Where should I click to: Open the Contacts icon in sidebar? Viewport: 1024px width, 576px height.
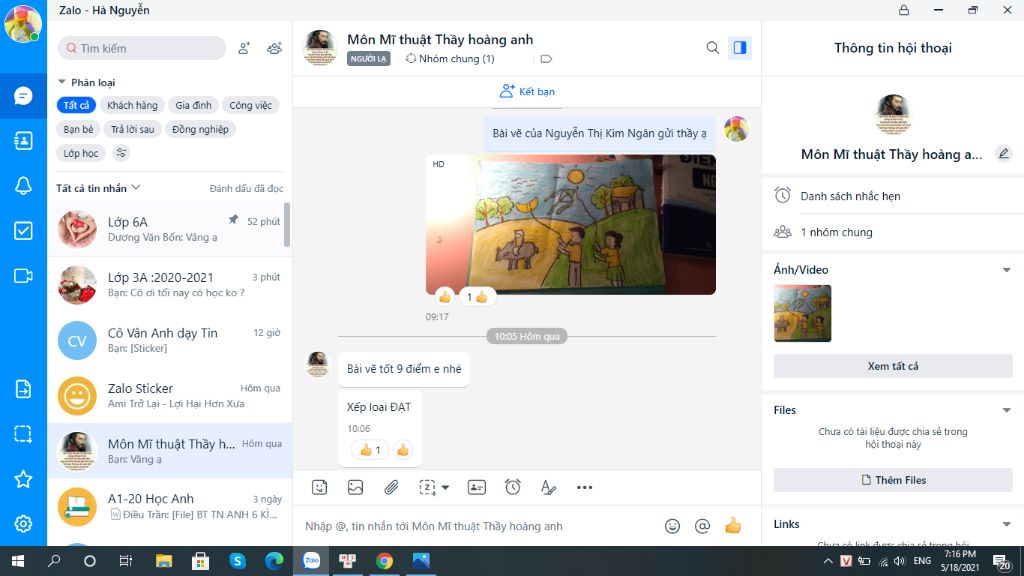23,140
